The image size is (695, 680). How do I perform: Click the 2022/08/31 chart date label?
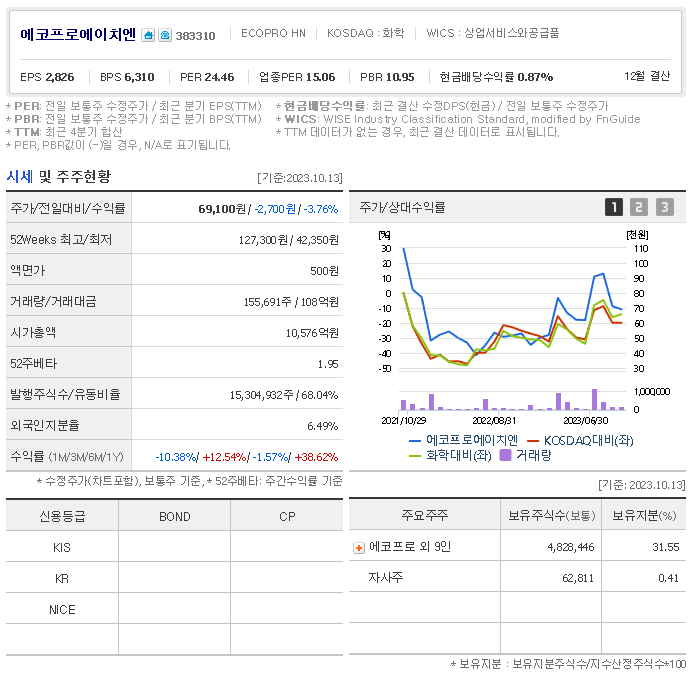[x=494, y=421]
